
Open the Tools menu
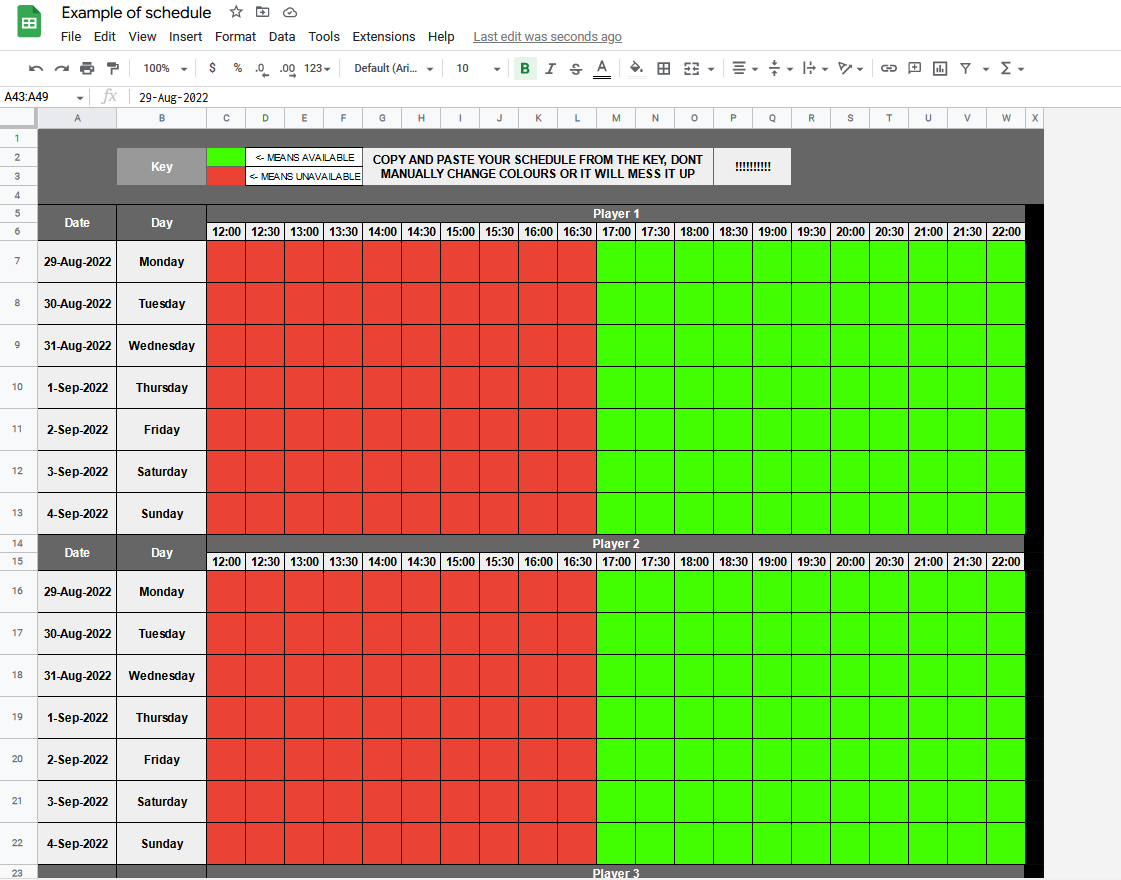(324, 36)
